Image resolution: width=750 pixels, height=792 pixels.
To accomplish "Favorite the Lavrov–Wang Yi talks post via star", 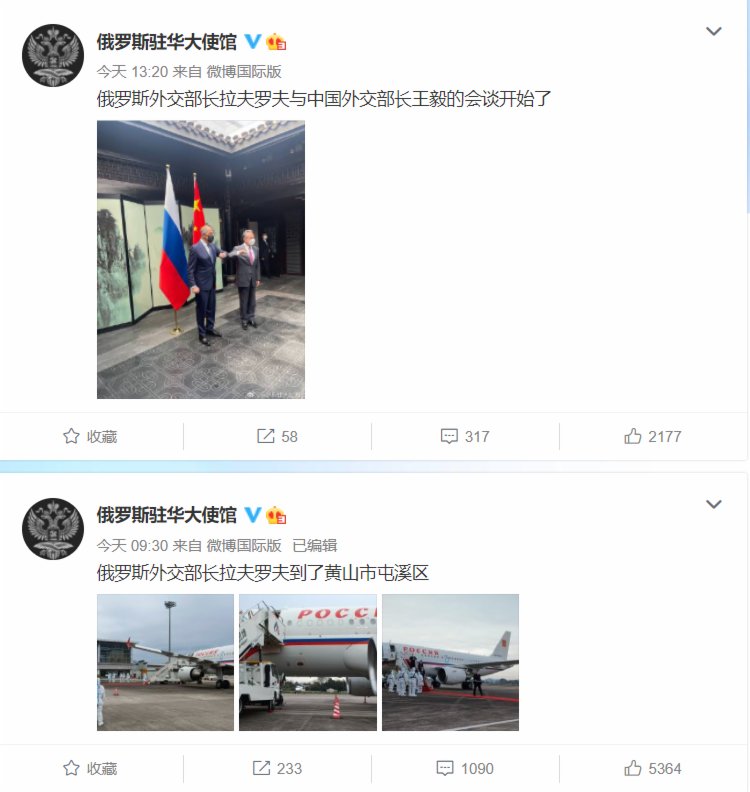I will tap(90, 436).
